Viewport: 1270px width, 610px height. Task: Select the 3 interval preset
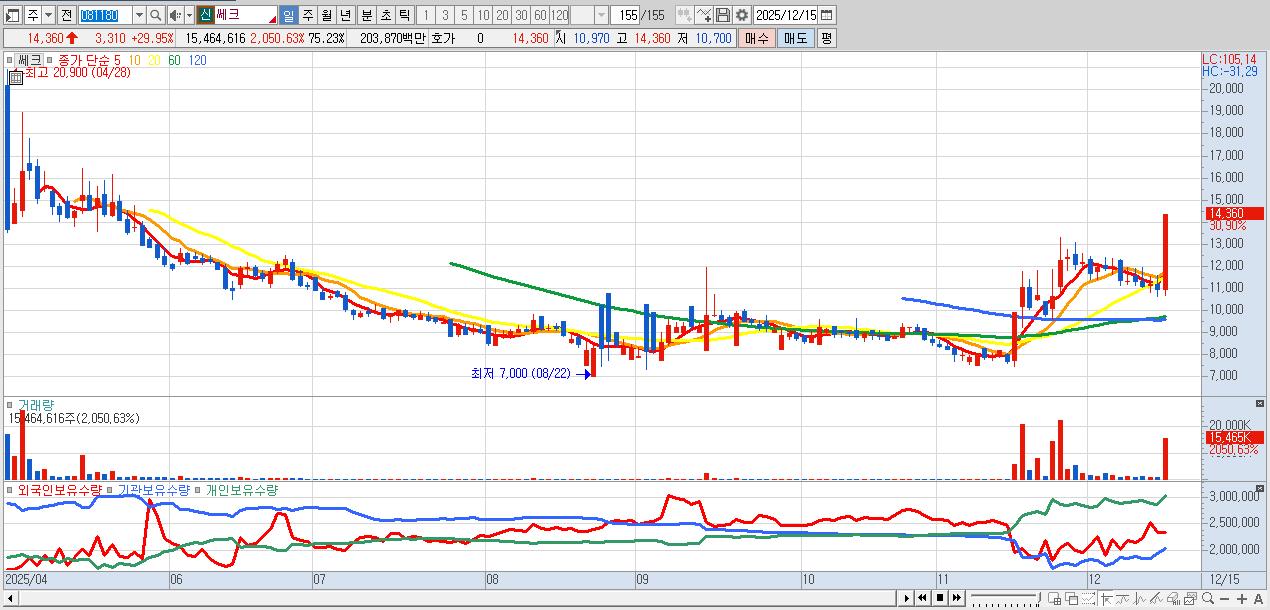[445, 15]
